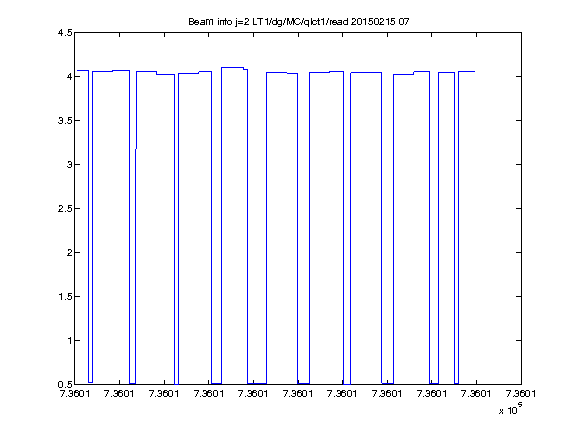This screenshot has width=576, height=432.
Task: Pick the y-axis tick label 2.5
Action: [x=65, y=208]
